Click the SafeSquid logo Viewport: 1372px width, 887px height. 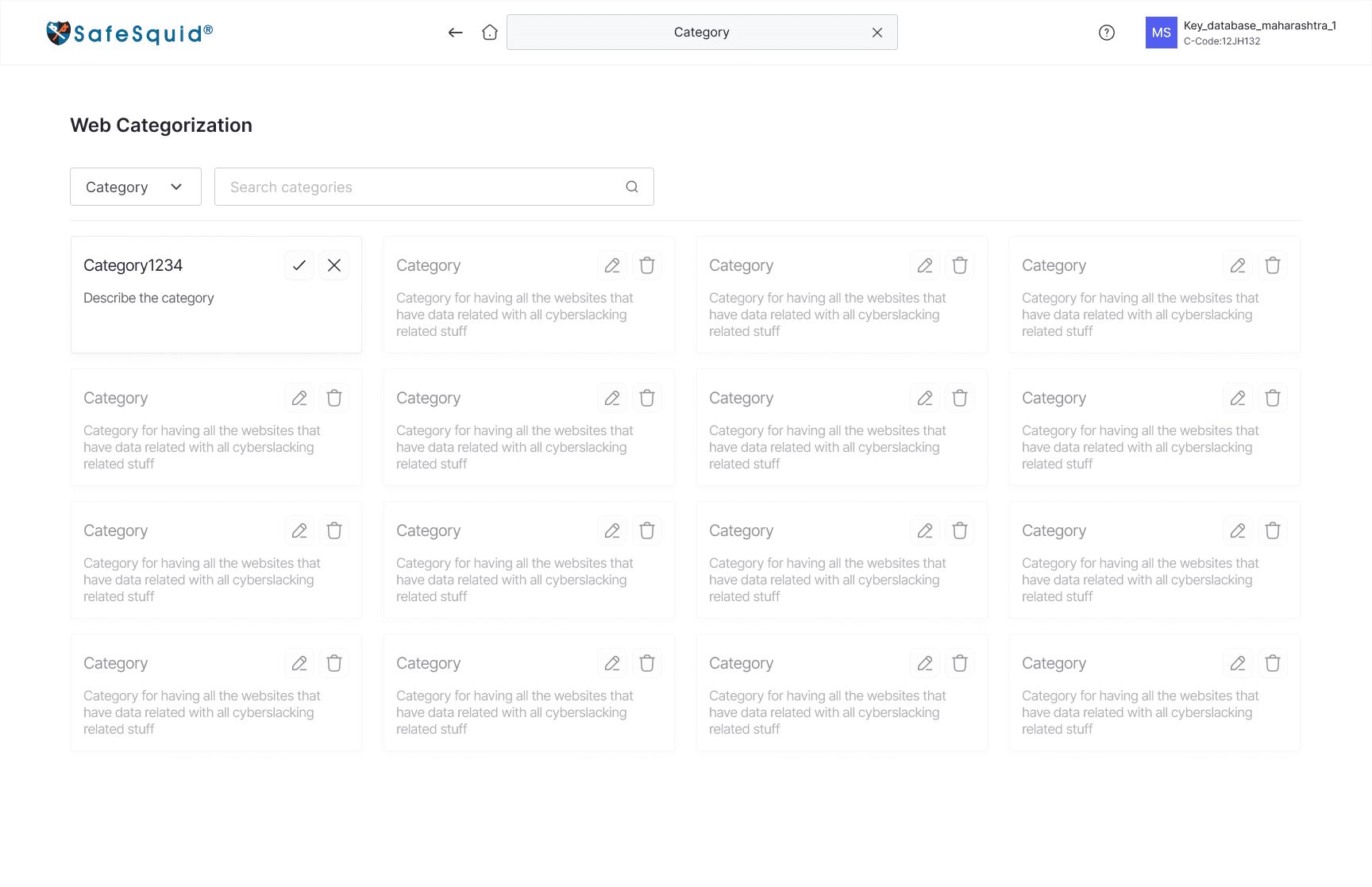coord(129,33)
